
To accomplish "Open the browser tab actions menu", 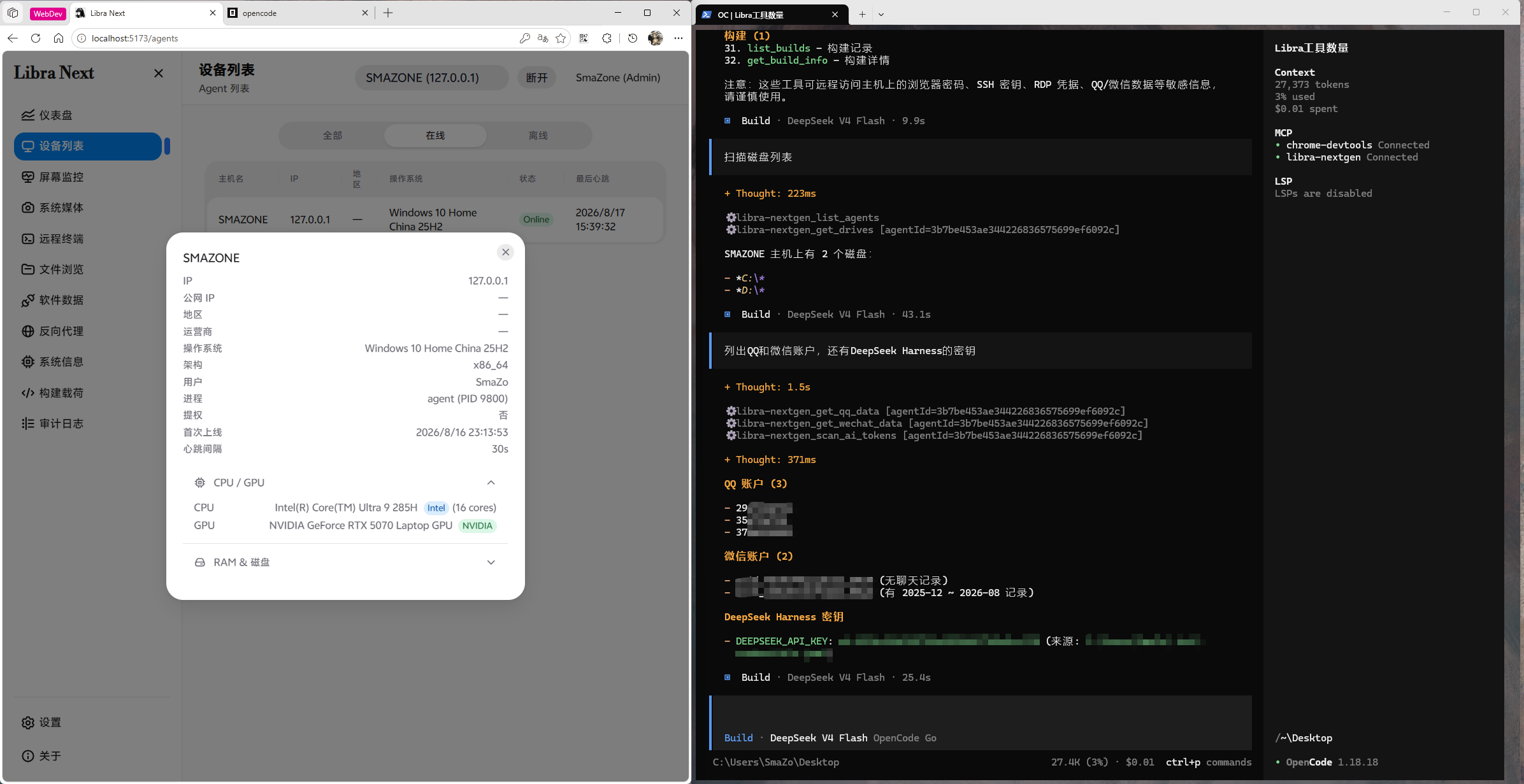I will tap(13, 13).
